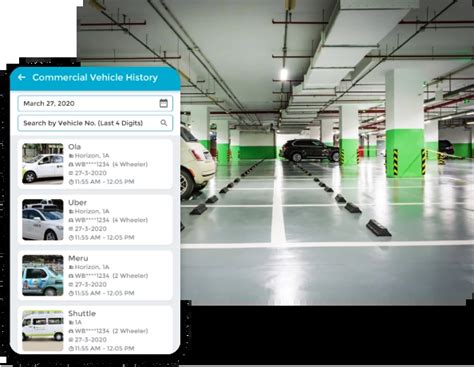Click the date icon in Uber card
The height and width of the screenshot is (367, 474).
71,229
